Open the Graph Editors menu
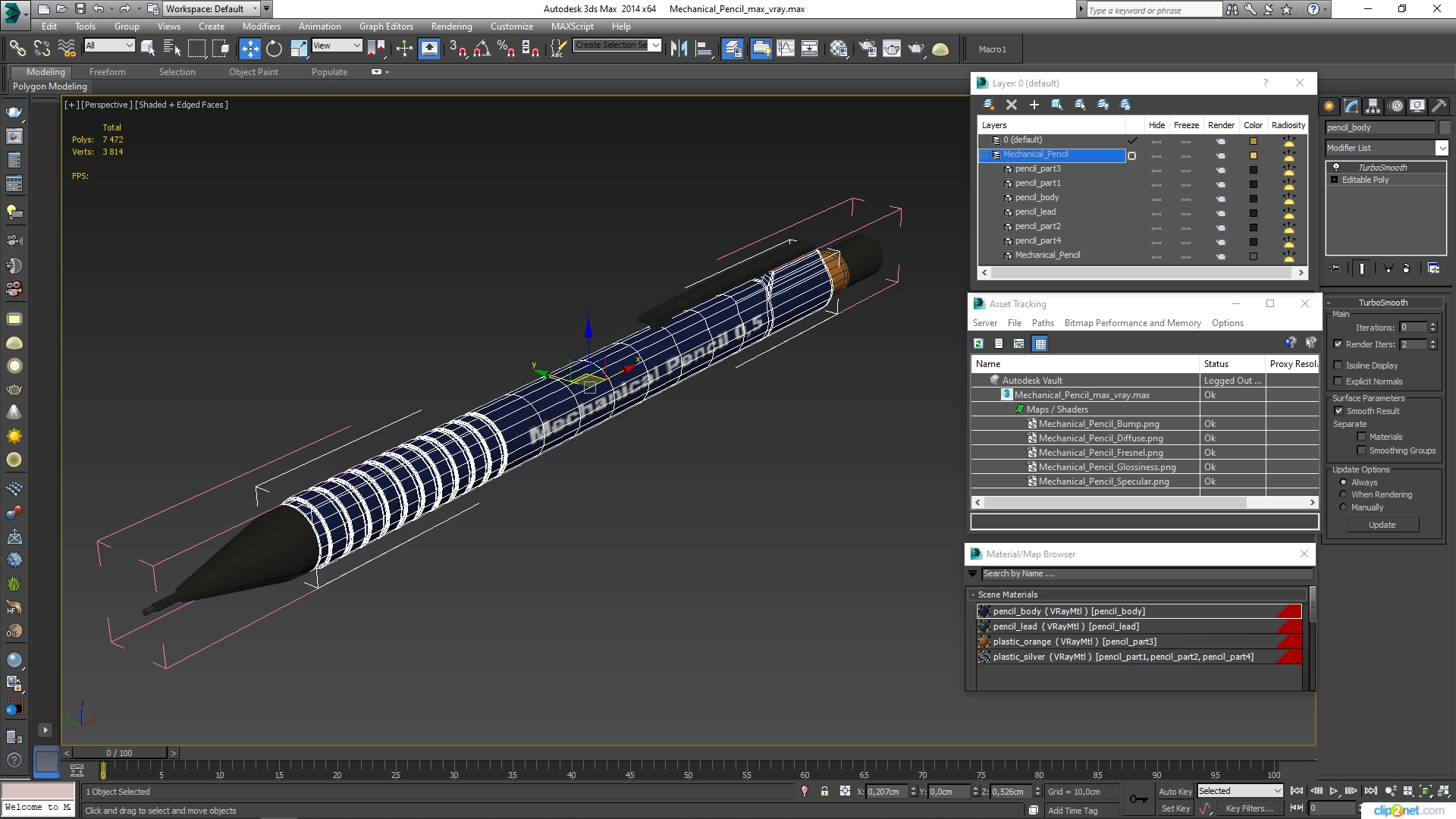The height and width of the screenshot is (819, 1456). (386, 26)
